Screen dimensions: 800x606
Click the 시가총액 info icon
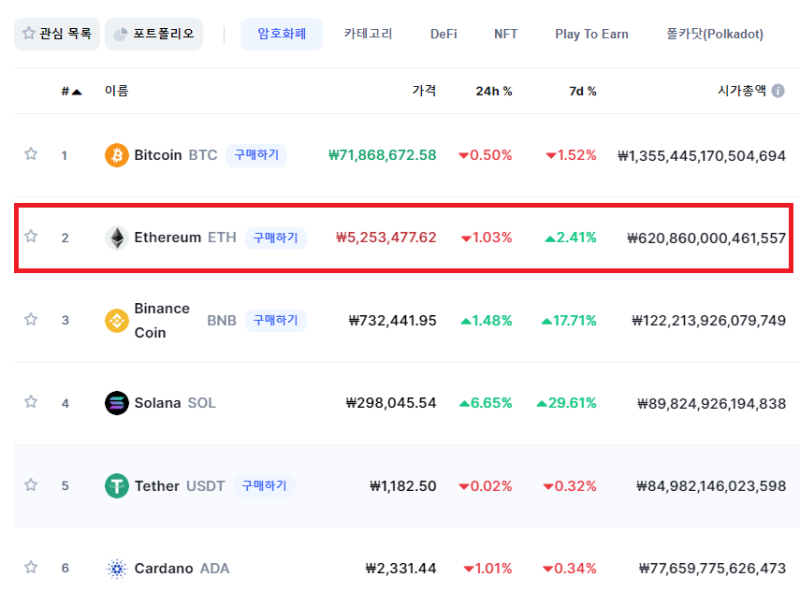778,91
